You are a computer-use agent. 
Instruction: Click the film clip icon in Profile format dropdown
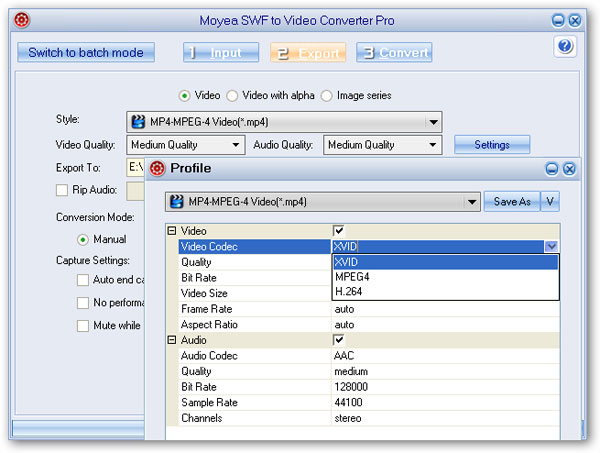point(176,201)
